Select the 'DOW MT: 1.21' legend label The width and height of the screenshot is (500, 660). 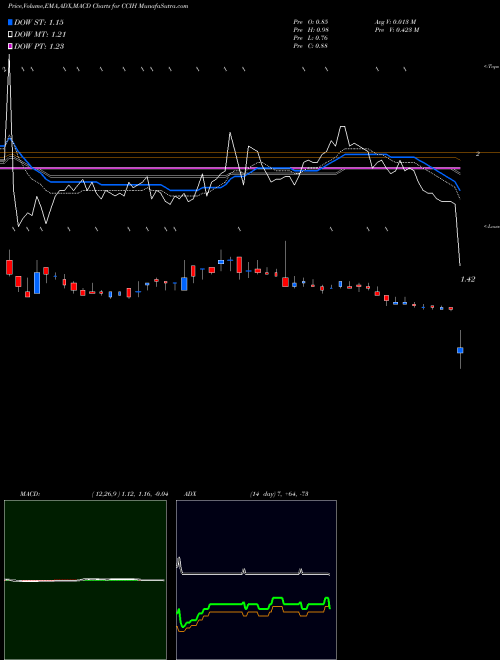40,35
